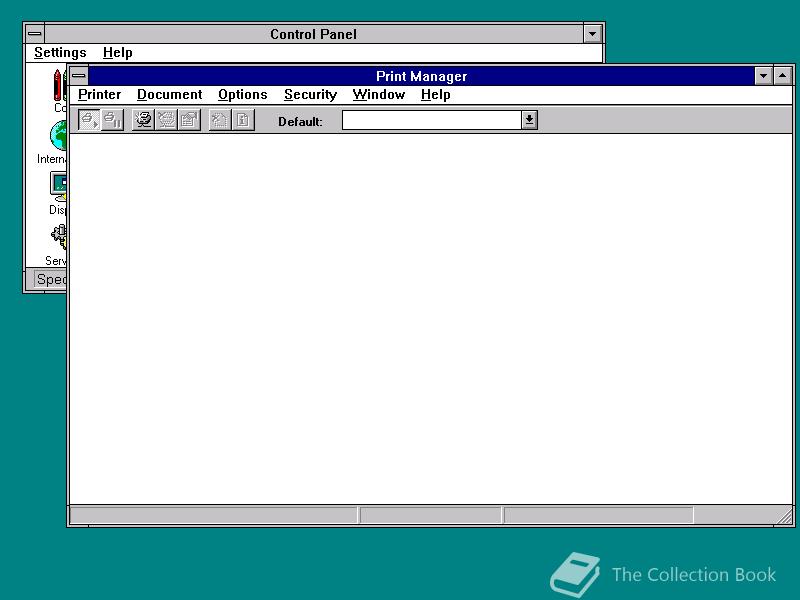The width and height of the screenshot is (800, 600).
Task: Open the Window menu
Action: click(379, 94)
